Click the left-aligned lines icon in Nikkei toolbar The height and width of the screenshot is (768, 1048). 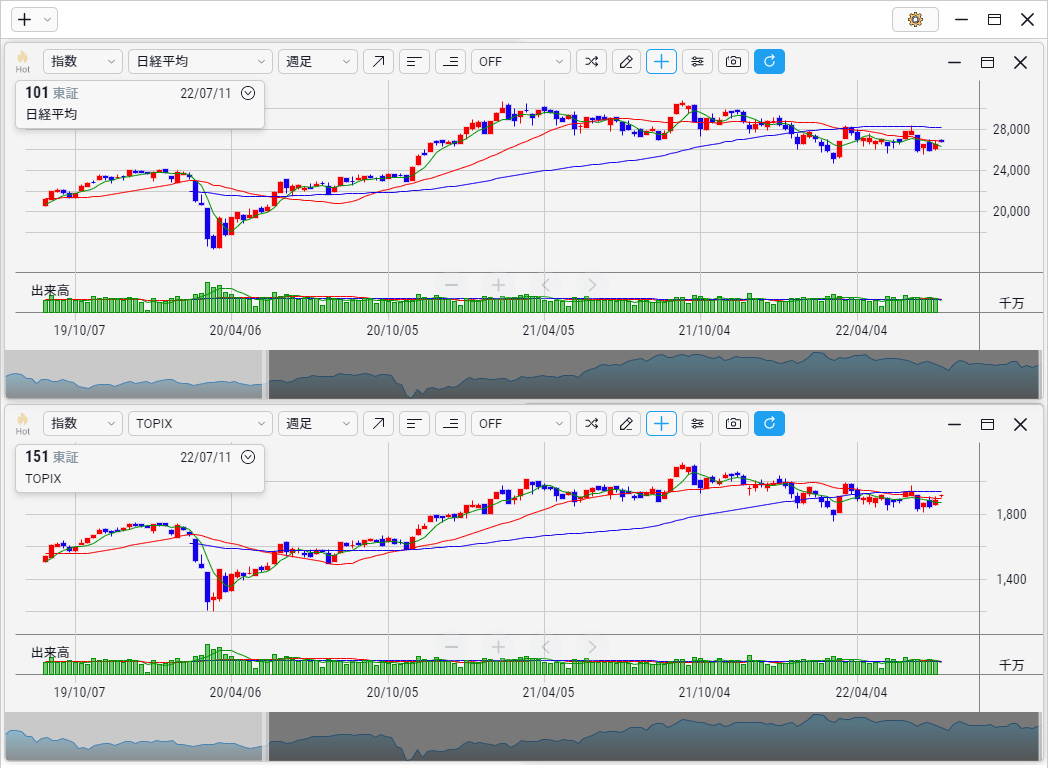click(414, 61)
